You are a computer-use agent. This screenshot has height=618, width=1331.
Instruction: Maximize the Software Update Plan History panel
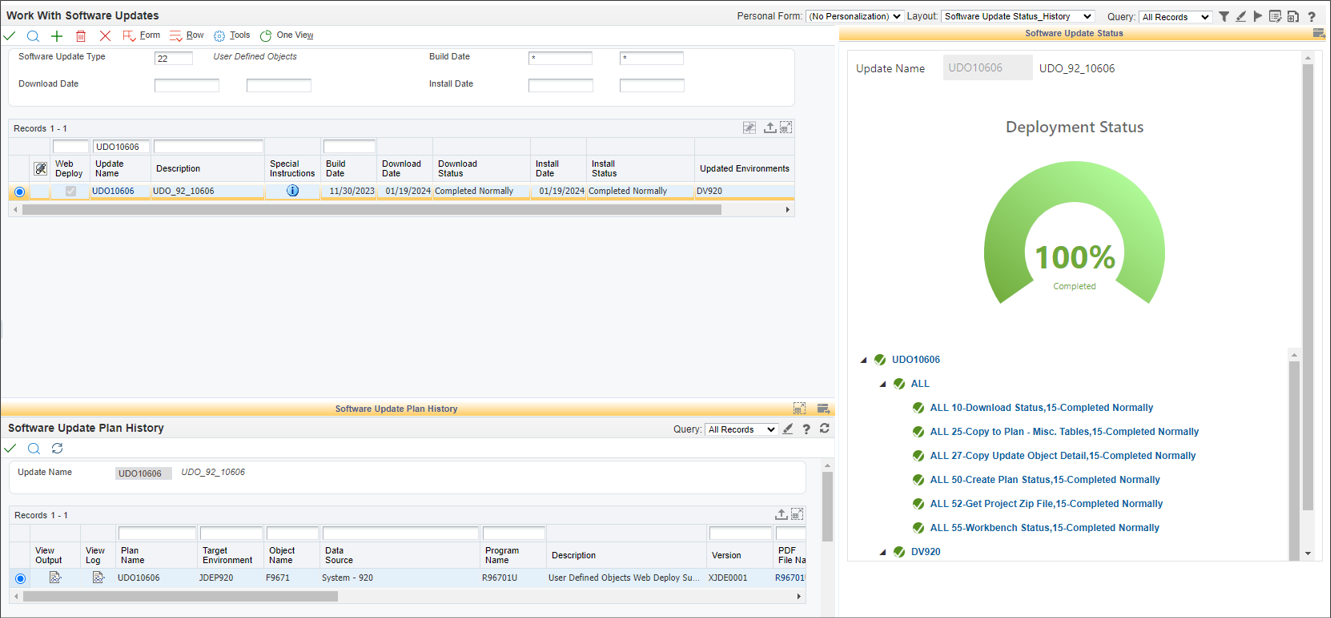(799, 408)
